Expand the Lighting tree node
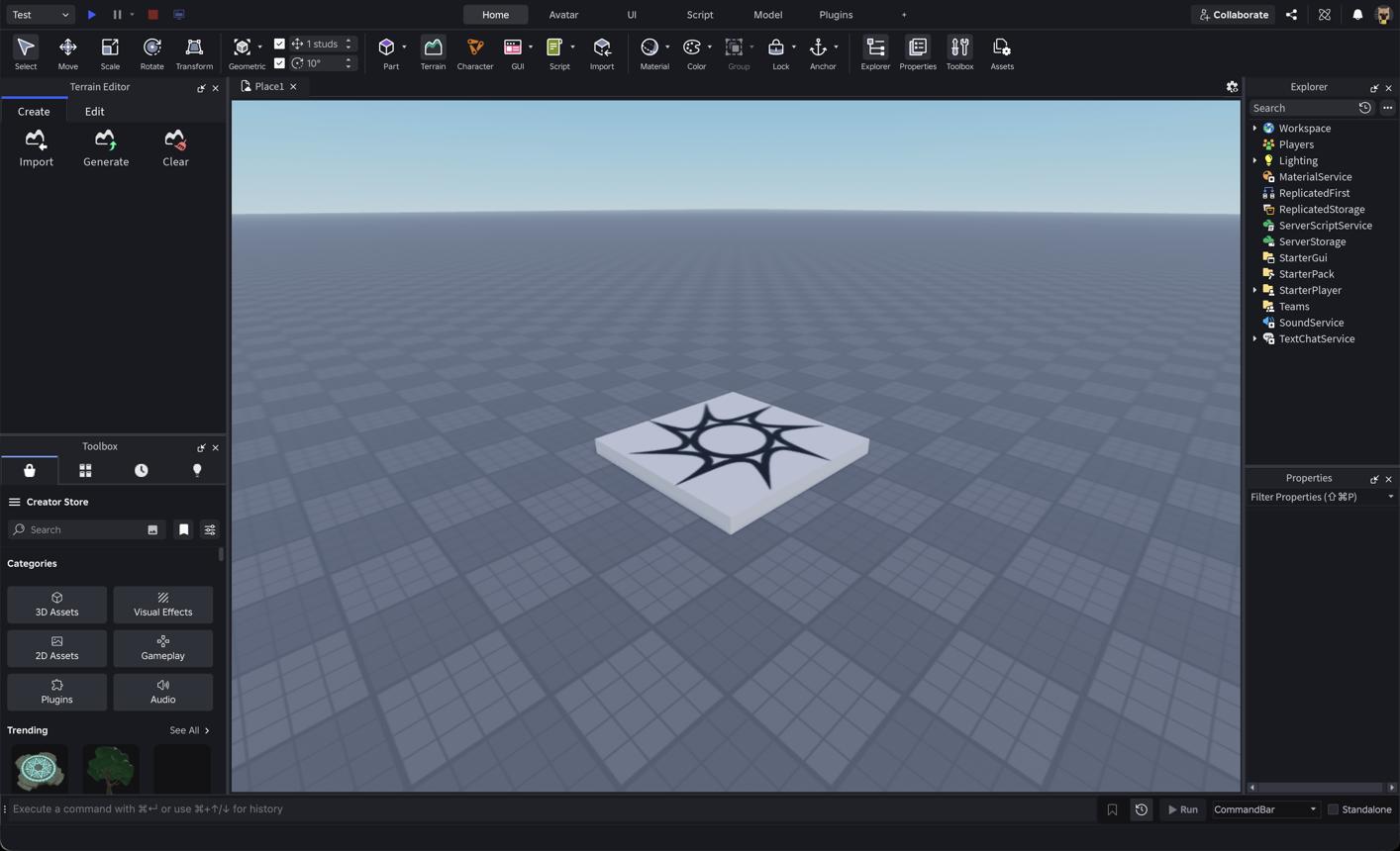This screenshot has width=1400, height=851. click(x=1254, y=160)
